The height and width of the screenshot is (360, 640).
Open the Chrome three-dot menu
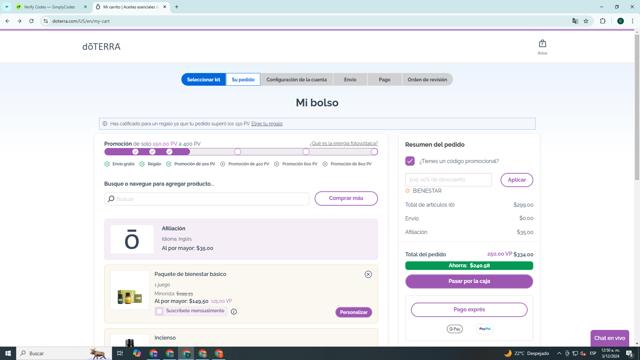click(x=632, y=21)
